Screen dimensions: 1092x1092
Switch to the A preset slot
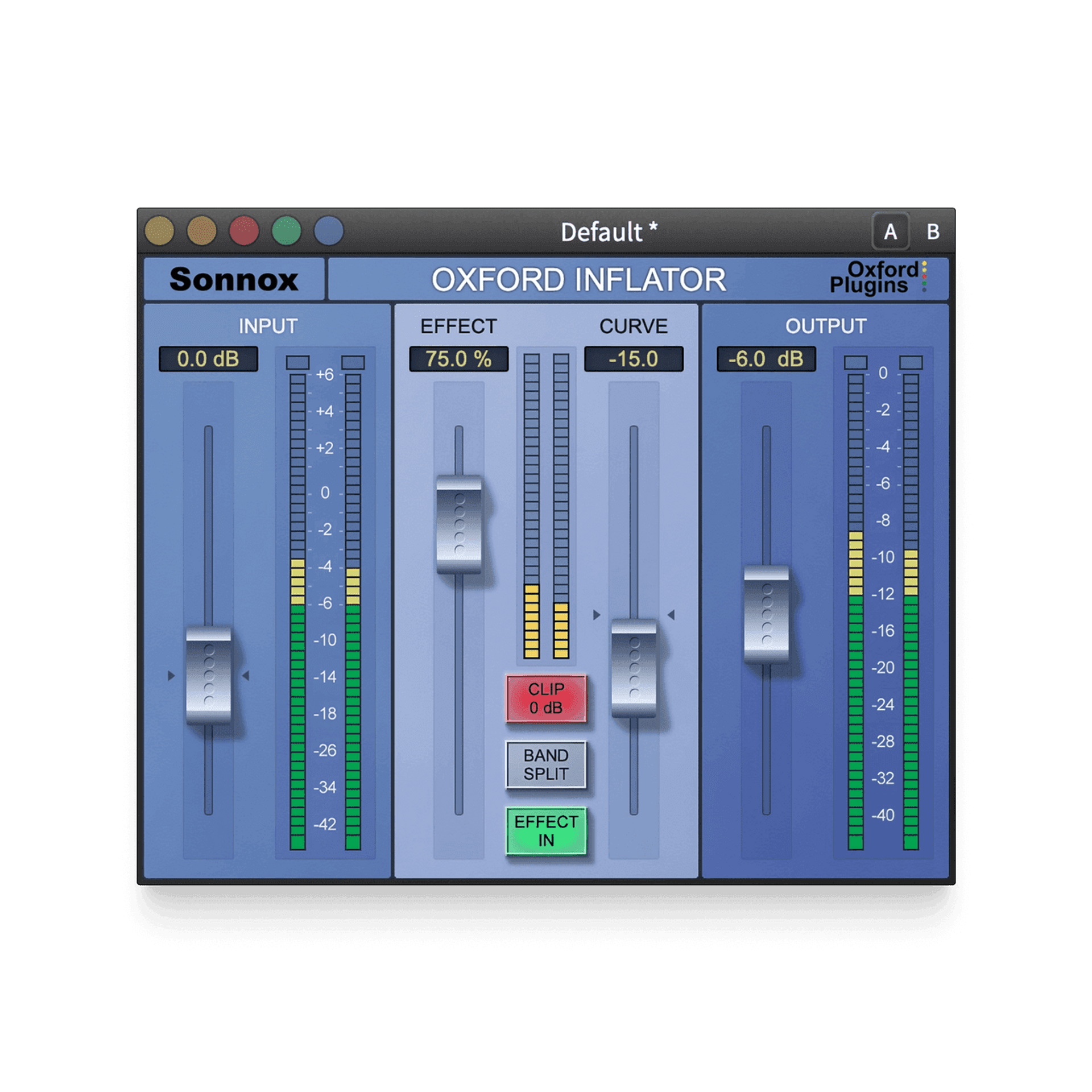890,231
